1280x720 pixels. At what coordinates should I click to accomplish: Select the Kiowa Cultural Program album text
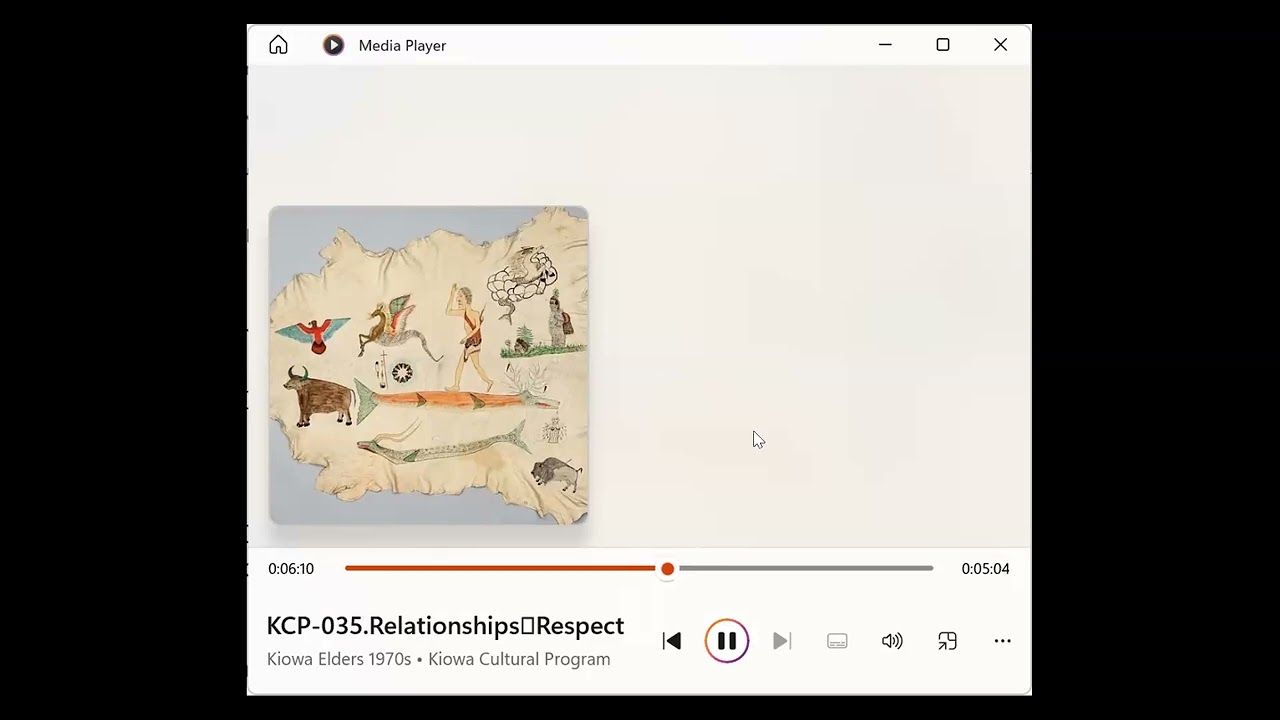pos(519,659)
